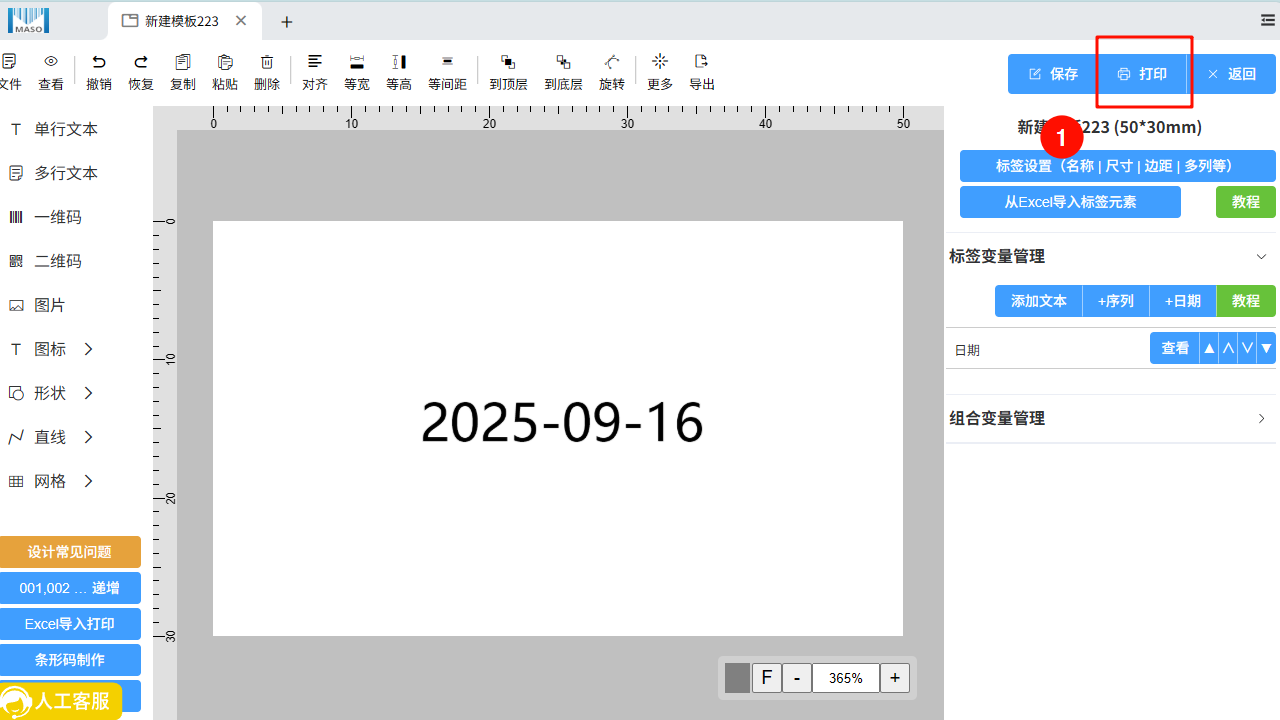Click the Print (打印) button
Viewport: 1280px width, 720px height.
pos(1143,74)
